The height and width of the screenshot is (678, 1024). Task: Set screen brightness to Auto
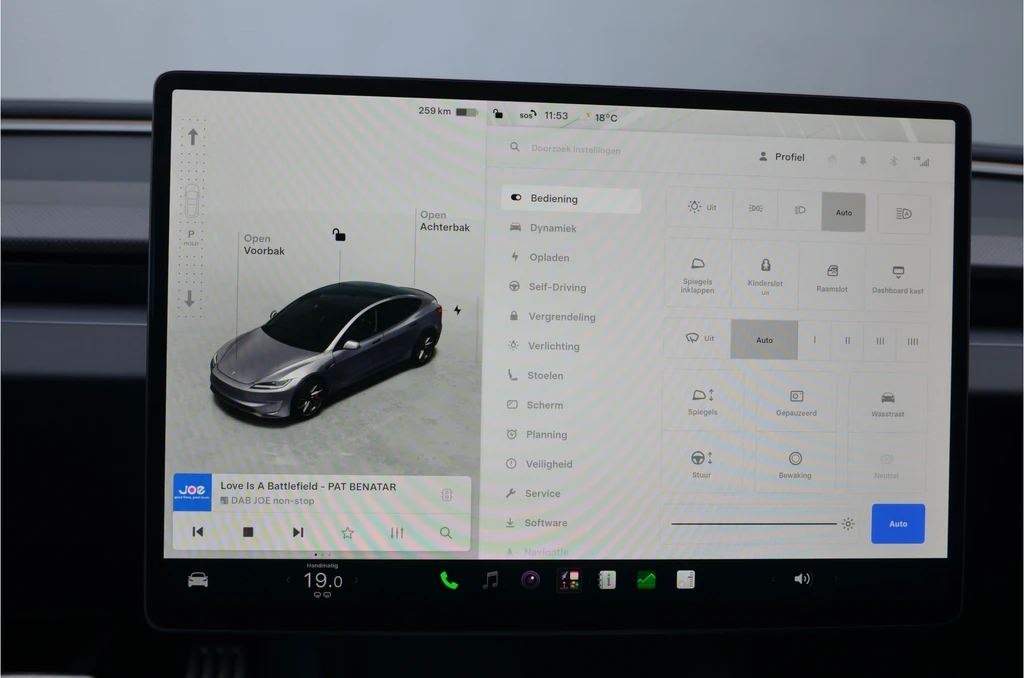point(898,524)
